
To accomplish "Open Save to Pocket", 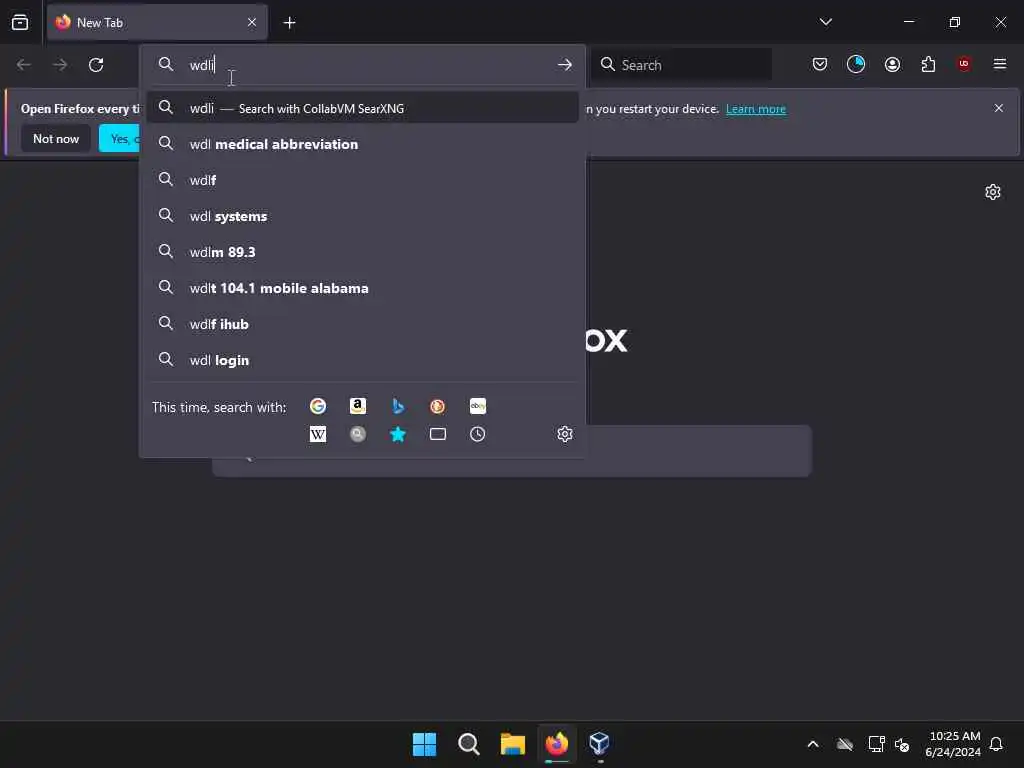I will [820, 64].
